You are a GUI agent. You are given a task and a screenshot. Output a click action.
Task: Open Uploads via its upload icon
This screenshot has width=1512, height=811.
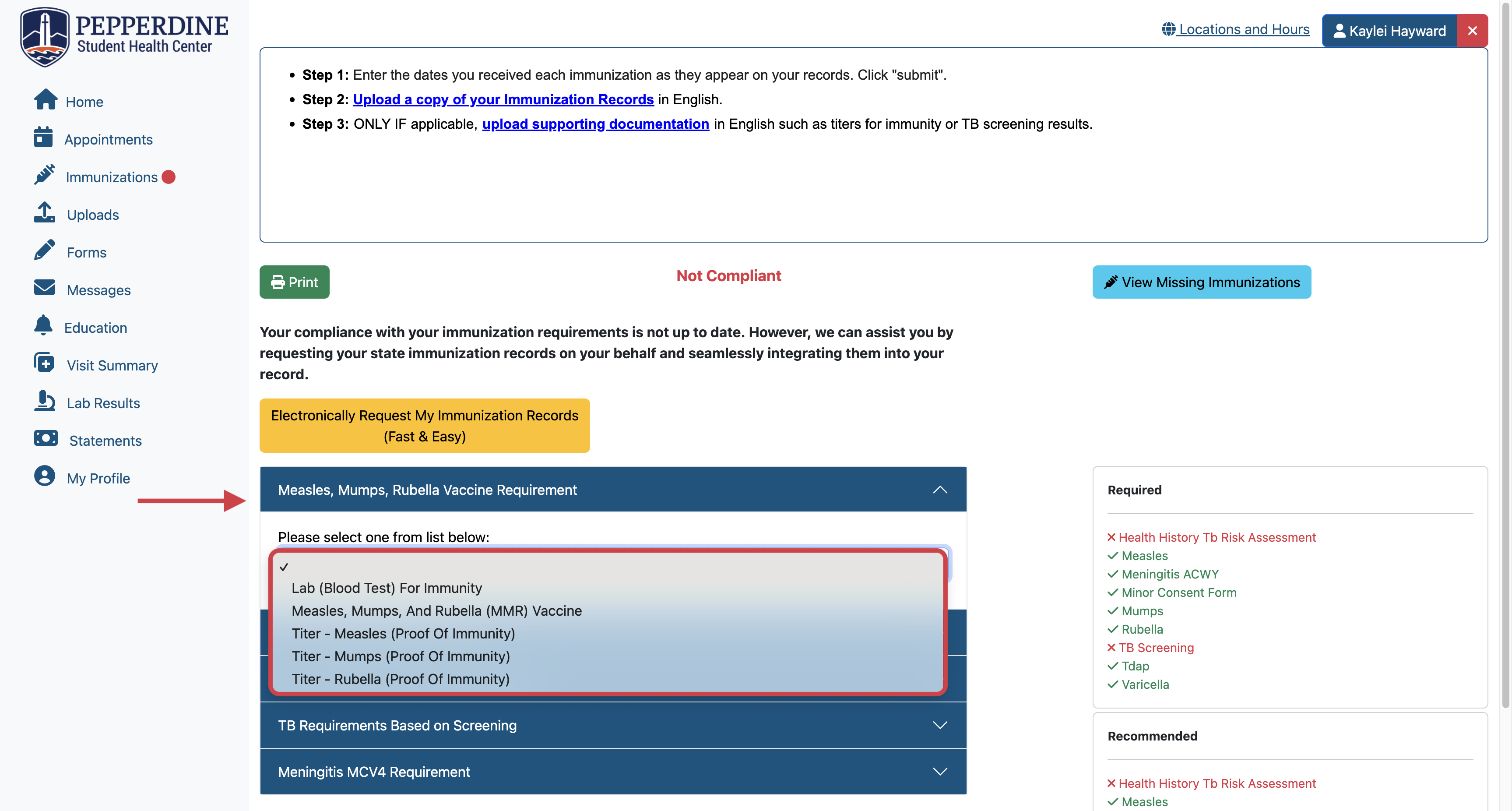45,213
